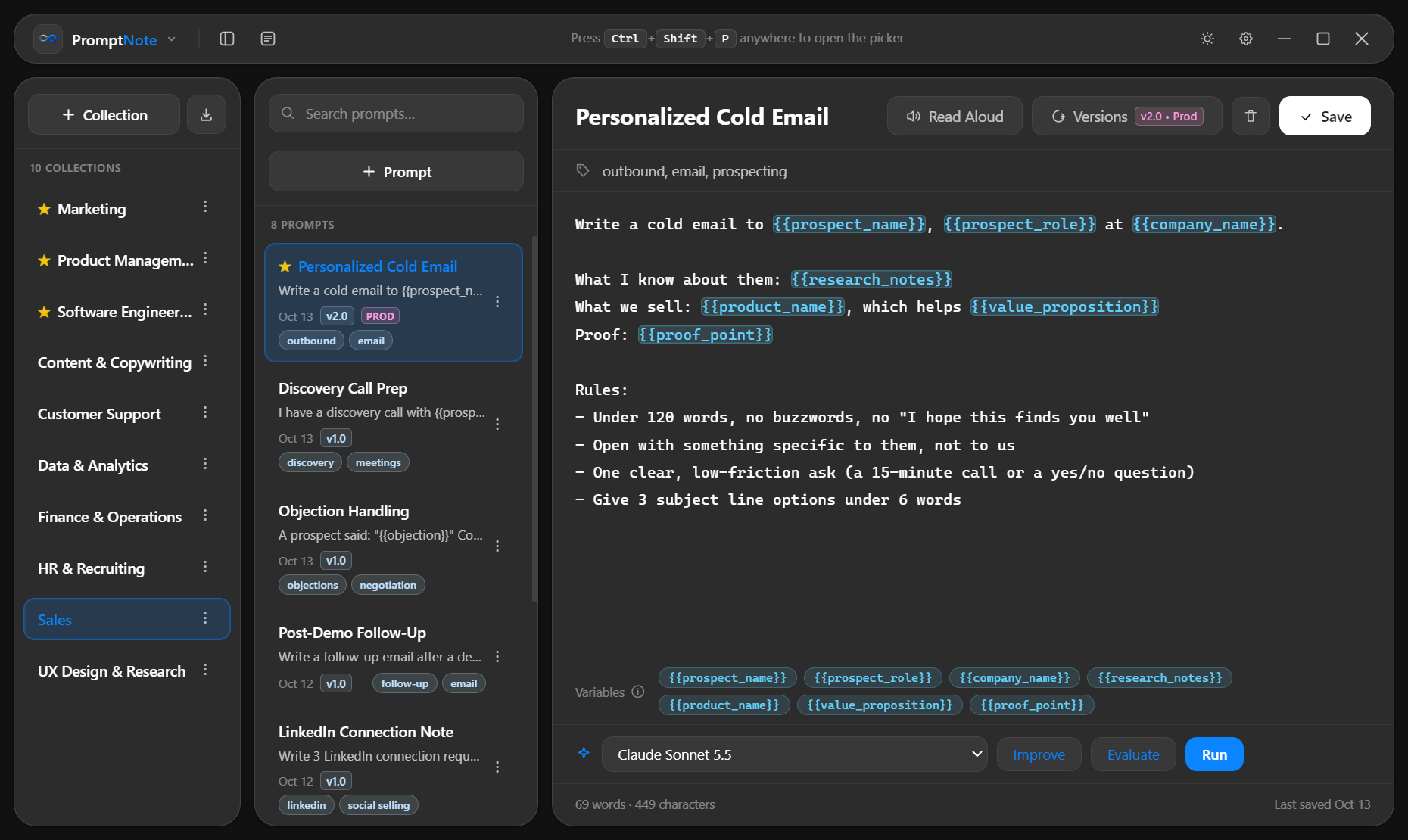This screenshot has height=840, width=1408.
Task: Open options for HR & Recruiting collection
Action: point(205,567)
